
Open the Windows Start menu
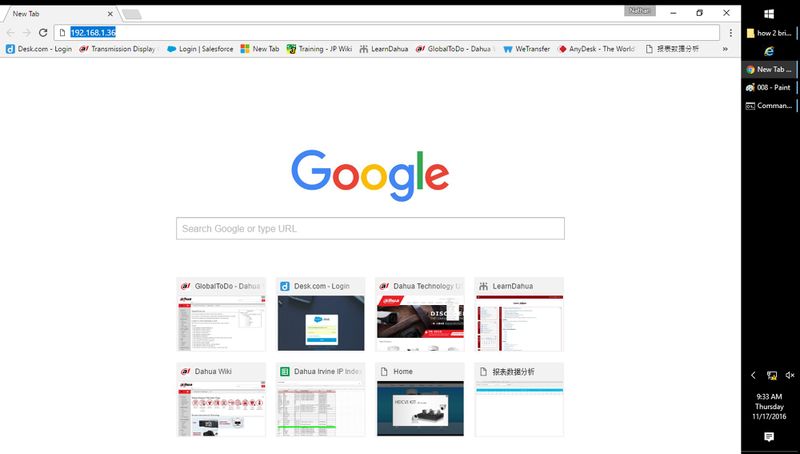click(769, 14)
